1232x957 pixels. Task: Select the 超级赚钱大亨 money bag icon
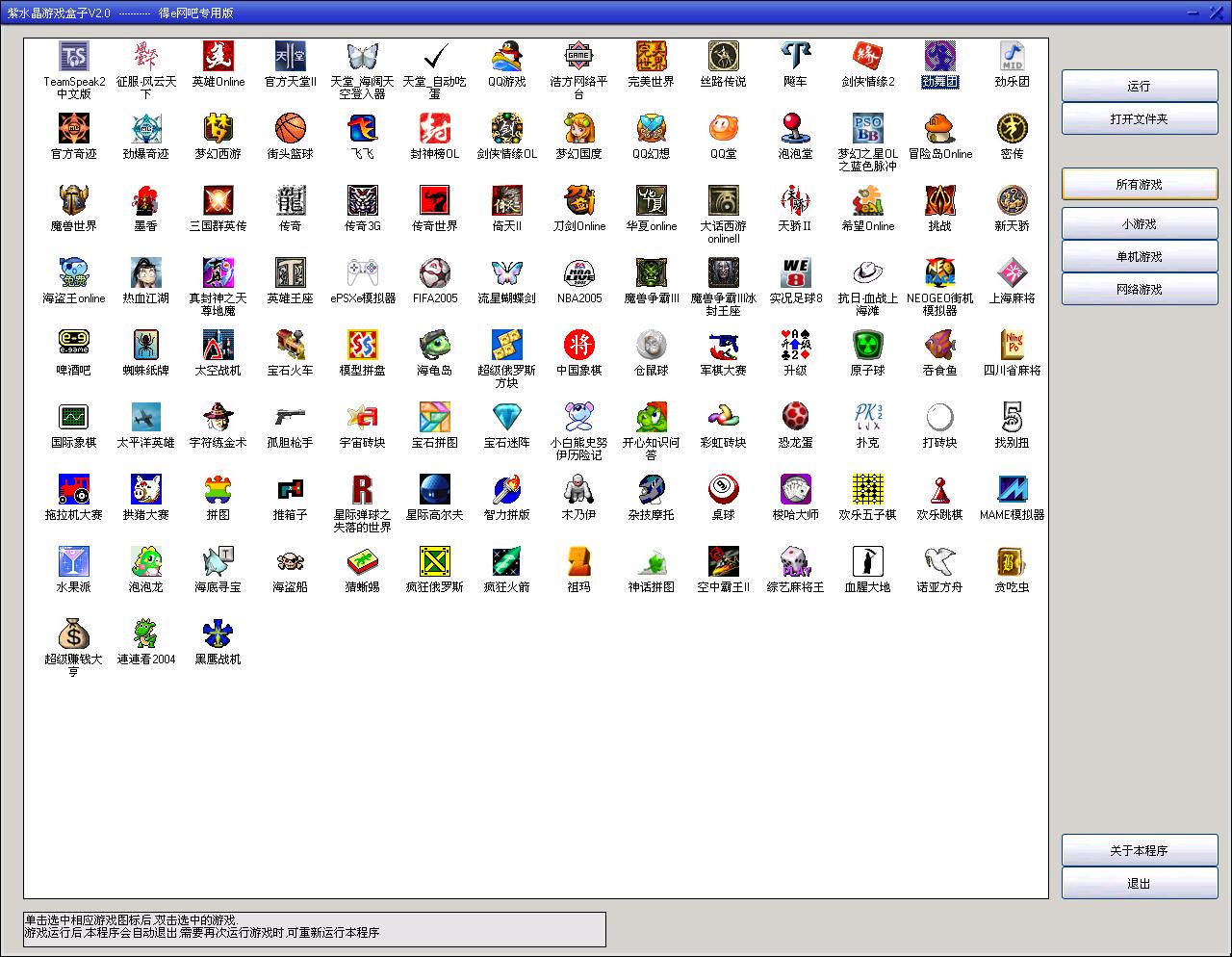click(x=74, y=634)
